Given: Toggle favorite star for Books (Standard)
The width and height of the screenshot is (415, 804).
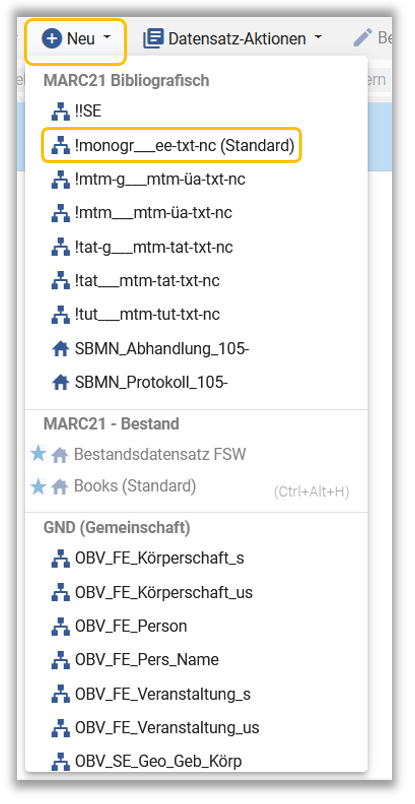Looking at the screenshot, I should pyautogui.click(x=38, y=486).
